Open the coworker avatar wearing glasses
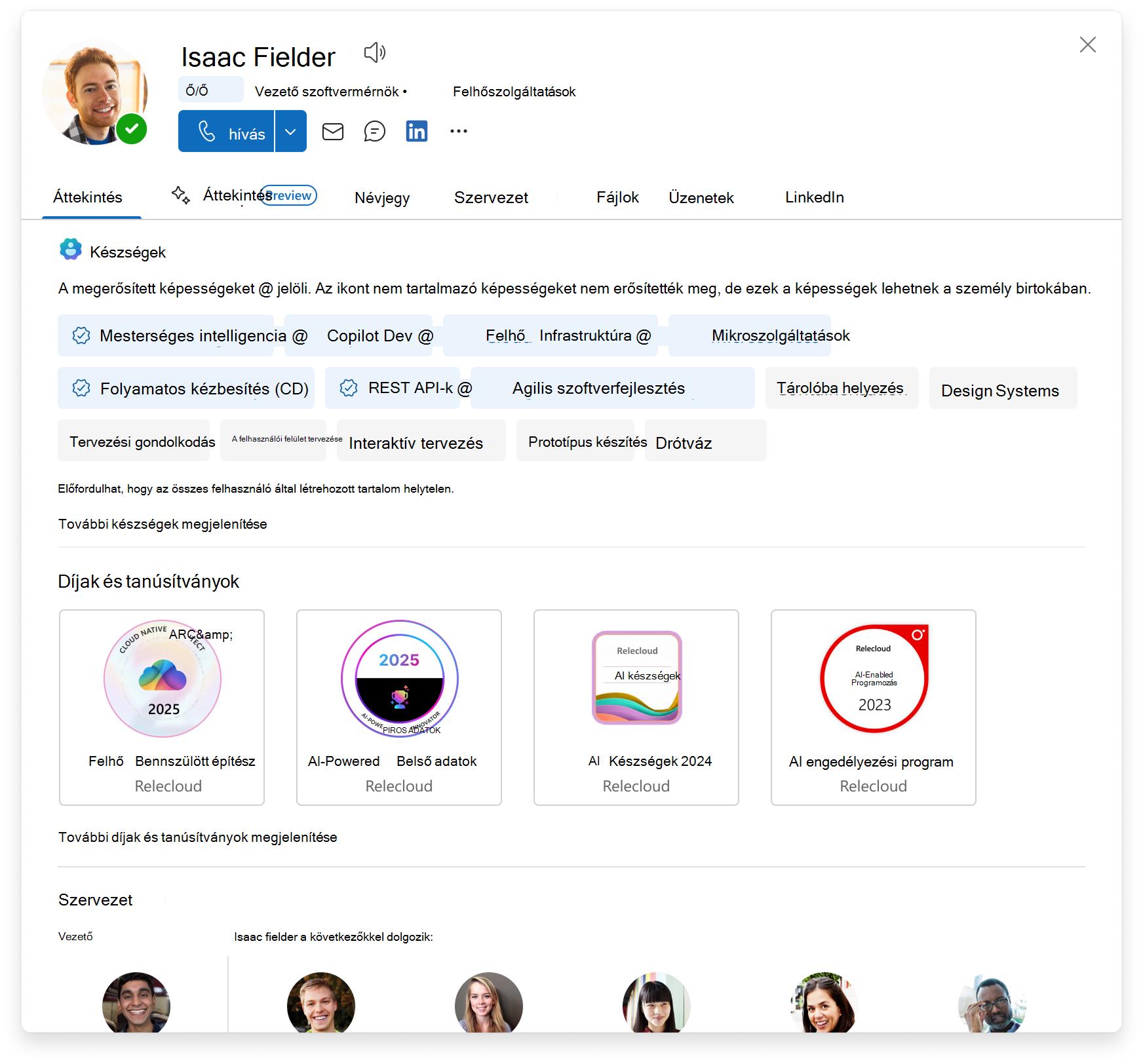 point(992,1002)
